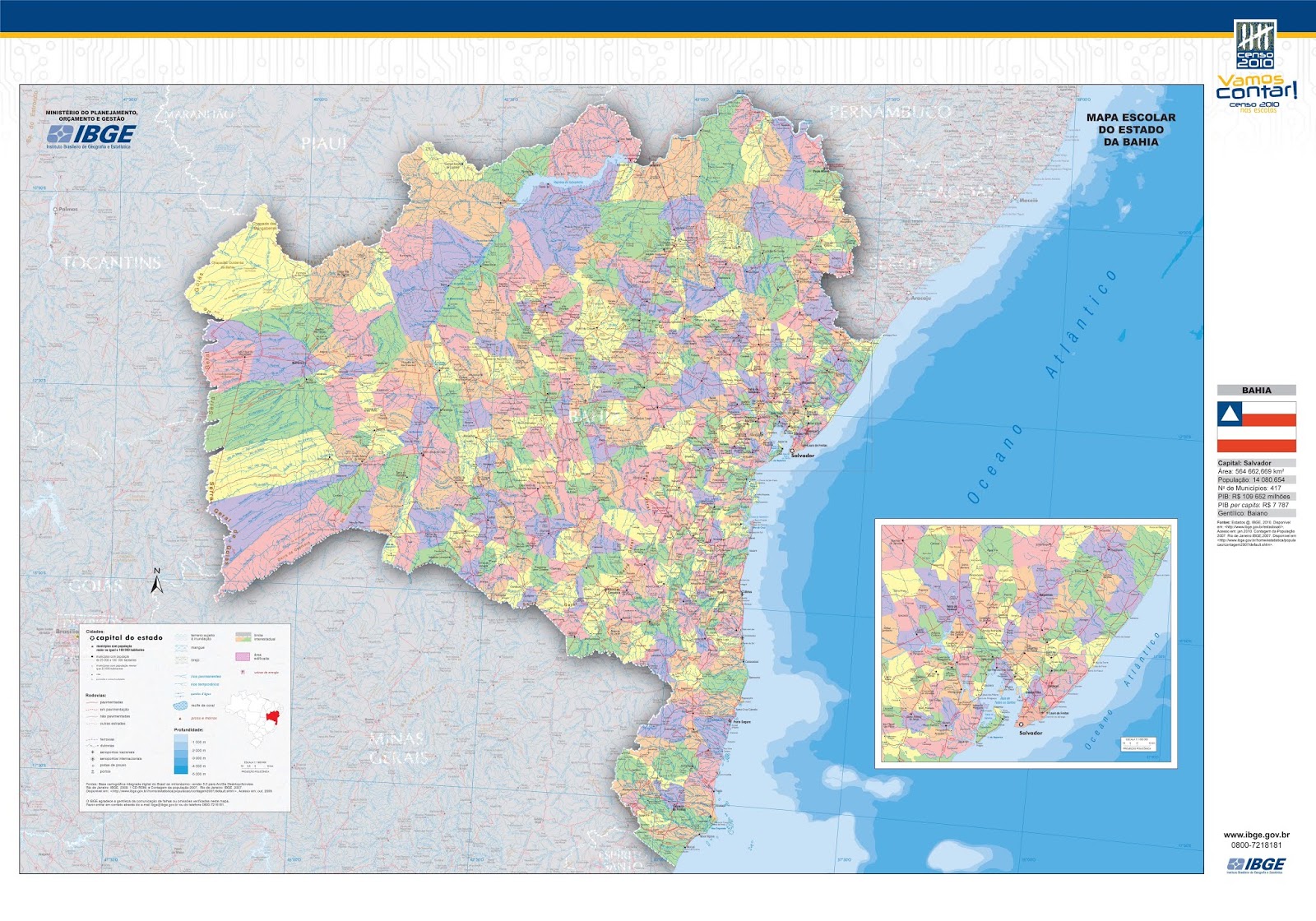Click the north arrow symbol
This screenshot has width=1316, height=921.
158,582
